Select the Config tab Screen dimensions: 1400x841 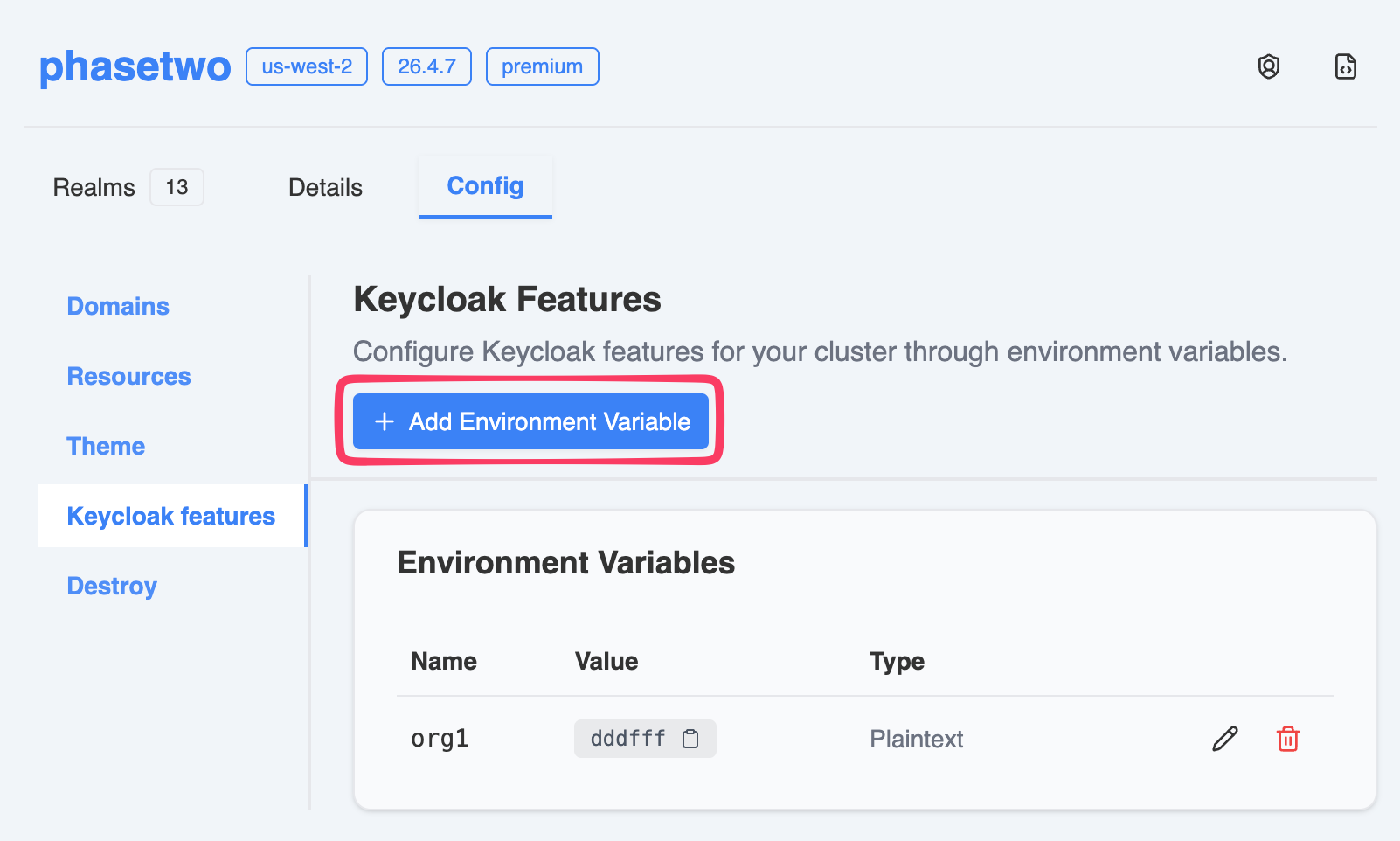click(x=485, y=185)
